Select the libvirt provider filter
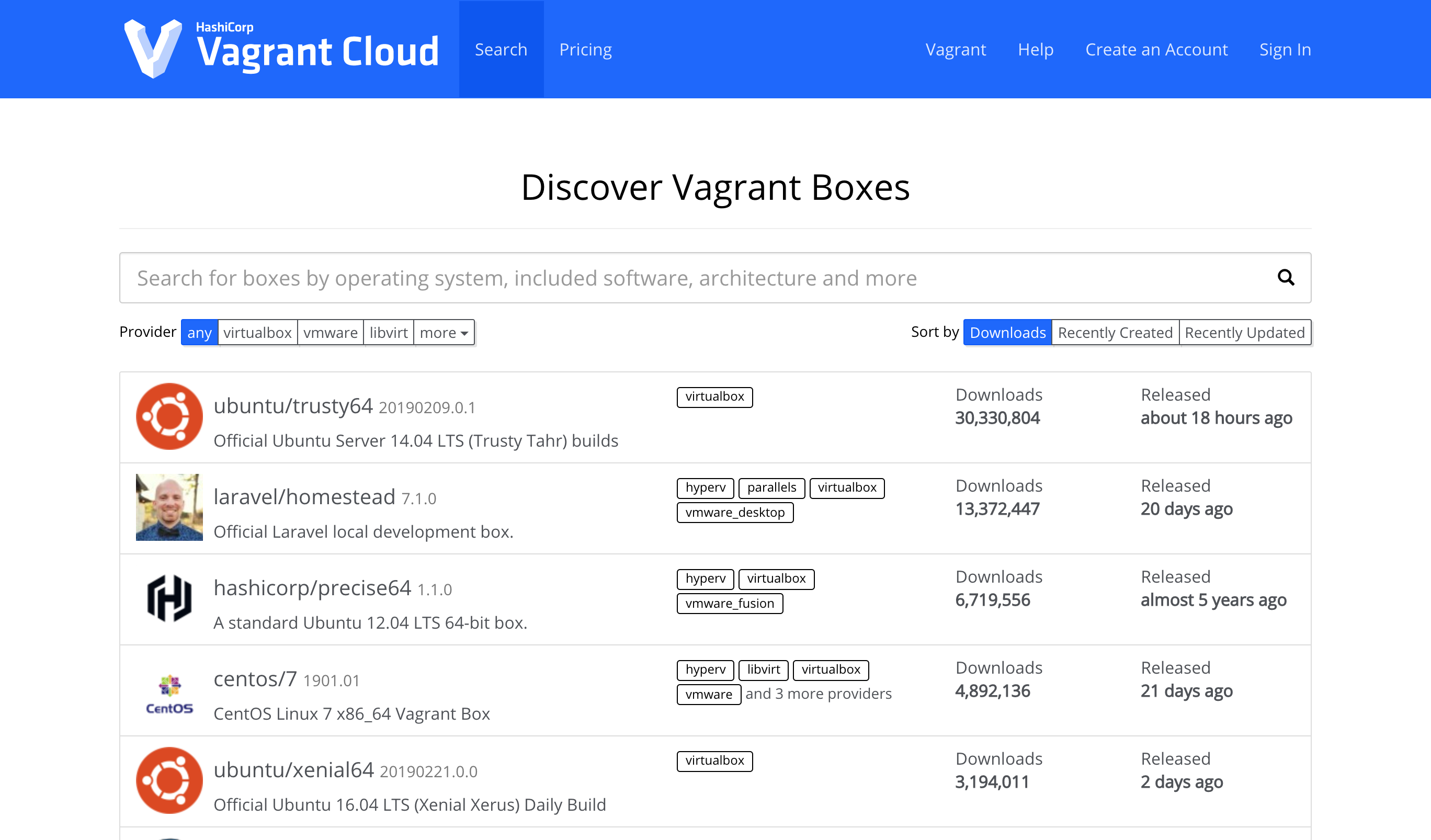 click(x=389, y=332)
